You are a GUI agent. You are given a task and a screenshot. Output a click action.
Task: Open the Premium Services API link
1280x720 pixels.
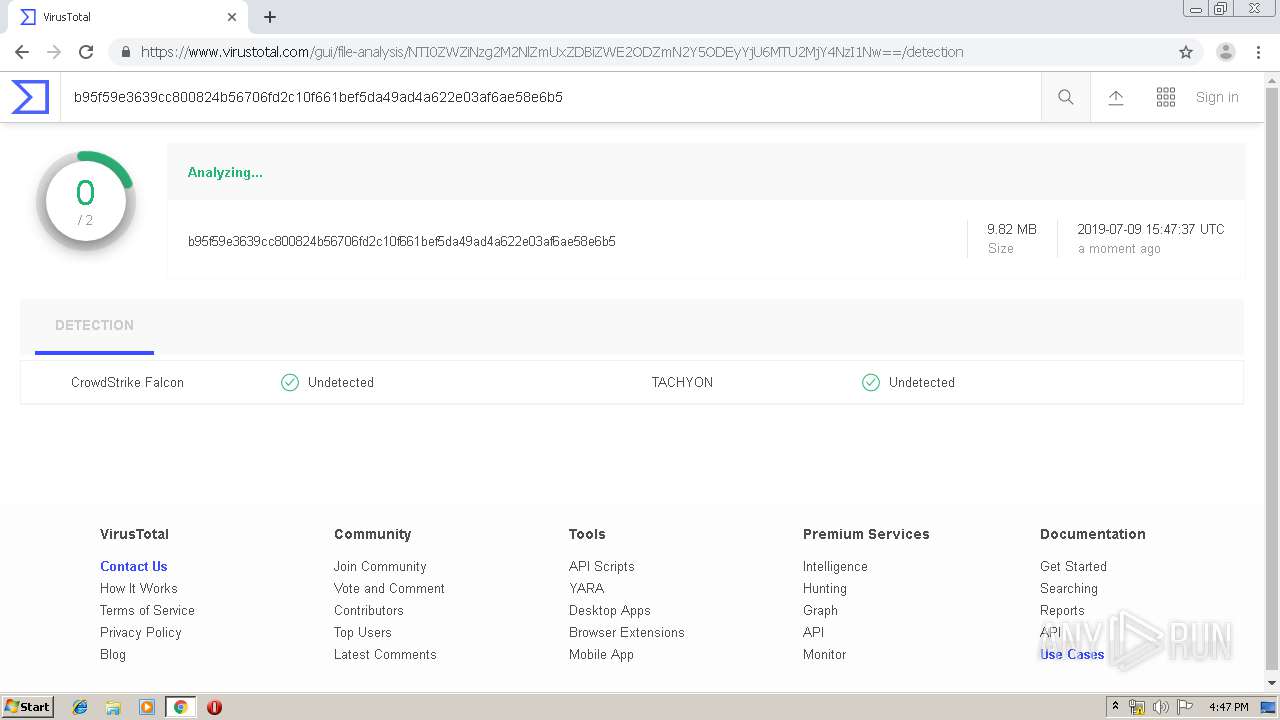(813, 632)
